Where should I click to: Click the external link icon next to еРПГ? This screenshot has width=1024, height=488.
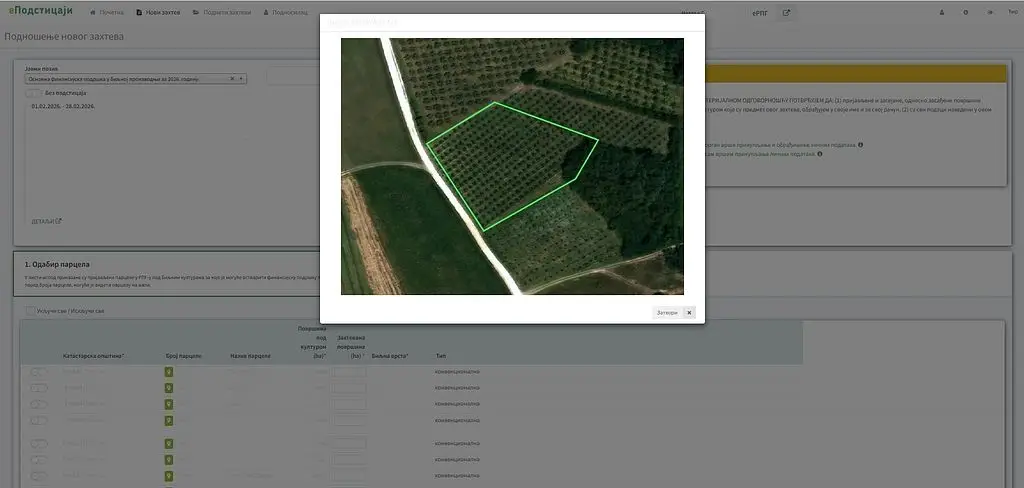pyautogui.click(x=786, y=13)
